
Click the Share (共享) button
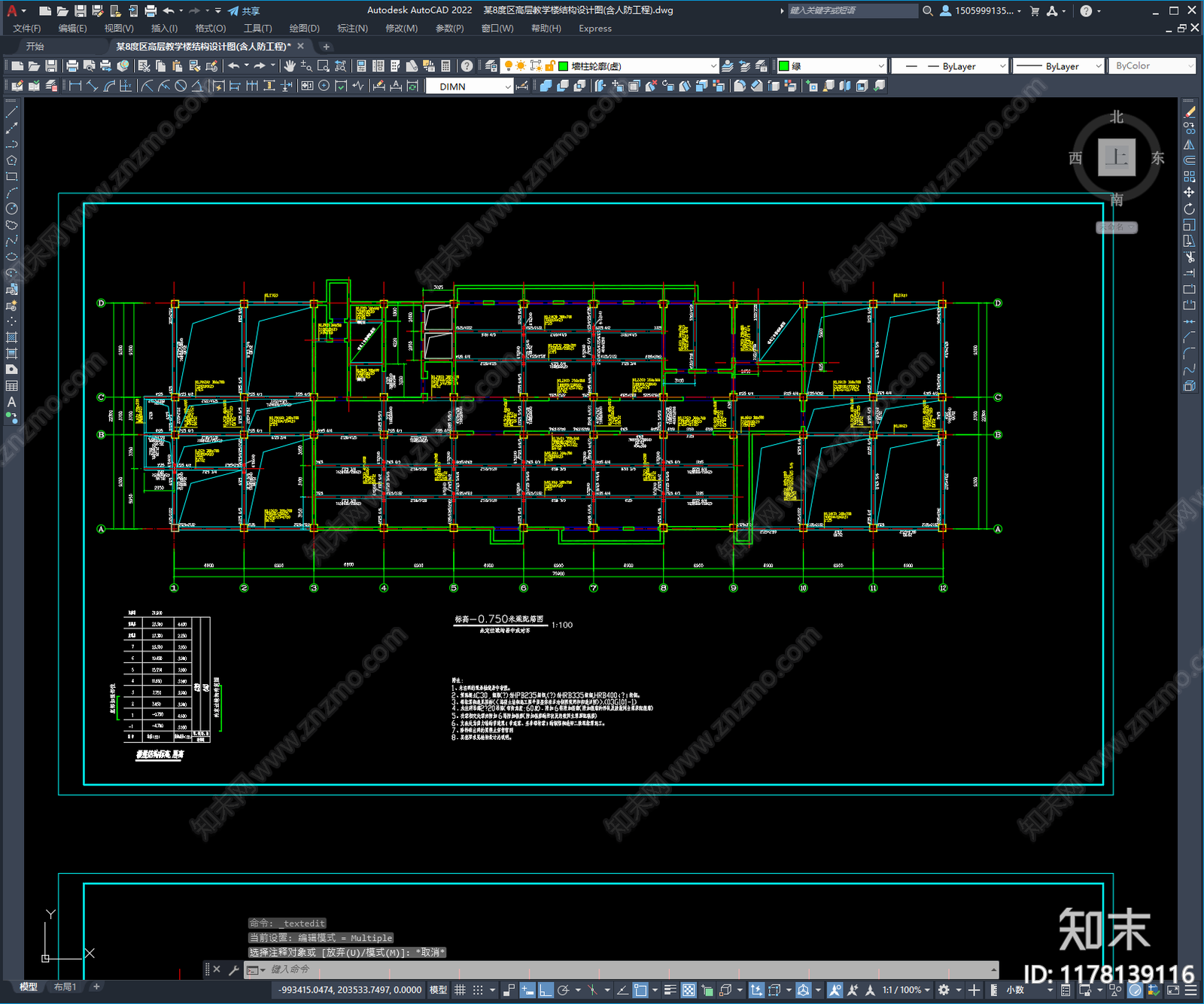[244, 11]
